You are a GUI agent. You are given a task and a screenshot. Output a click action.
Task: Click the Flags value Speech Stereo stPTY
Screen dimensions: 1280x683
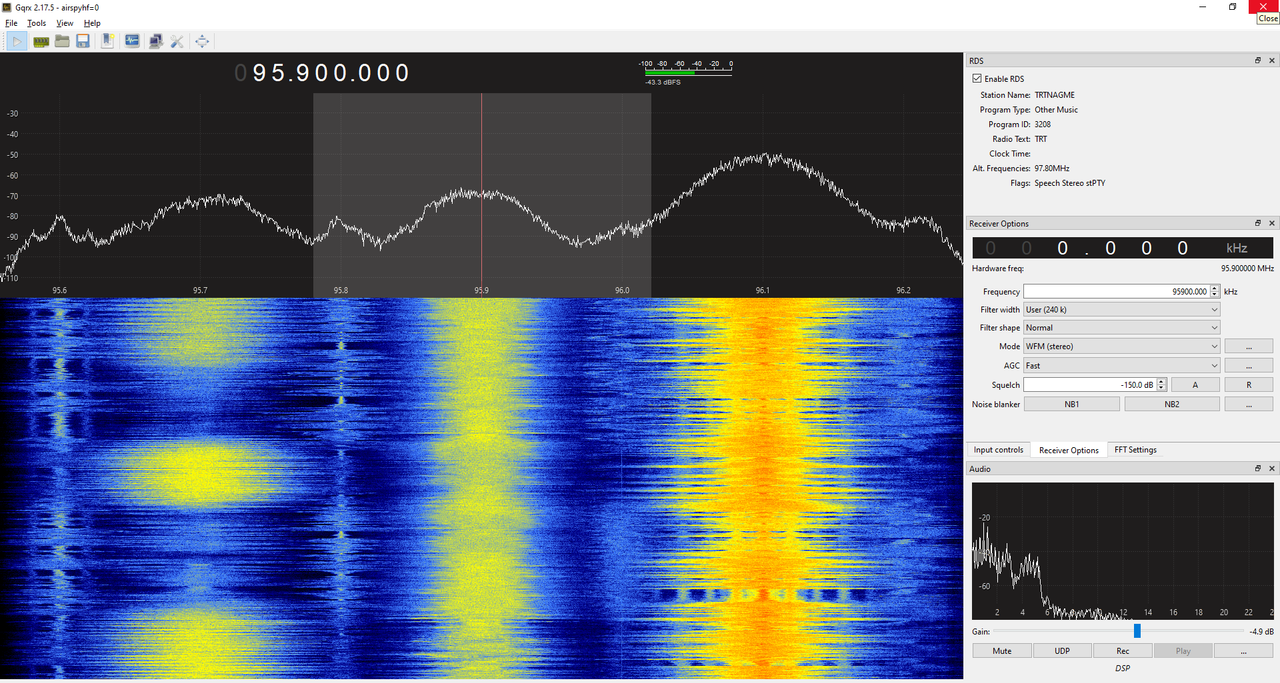pyautogui.click(x=1070, y=184)
